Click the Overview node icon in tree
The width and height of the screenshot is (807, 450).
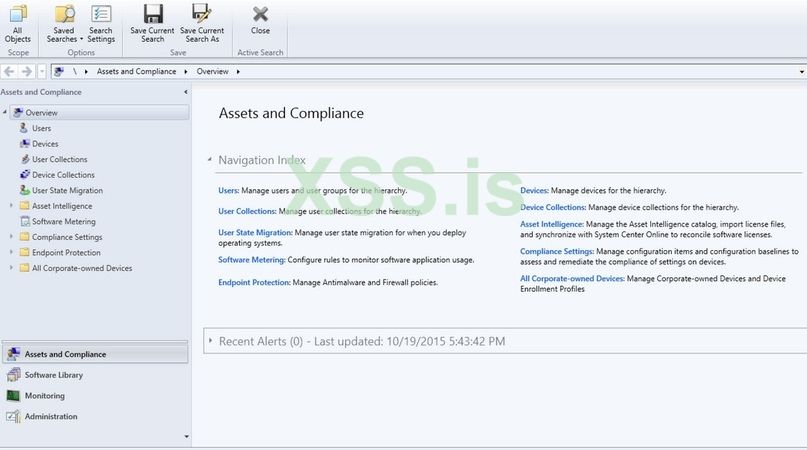18,112
